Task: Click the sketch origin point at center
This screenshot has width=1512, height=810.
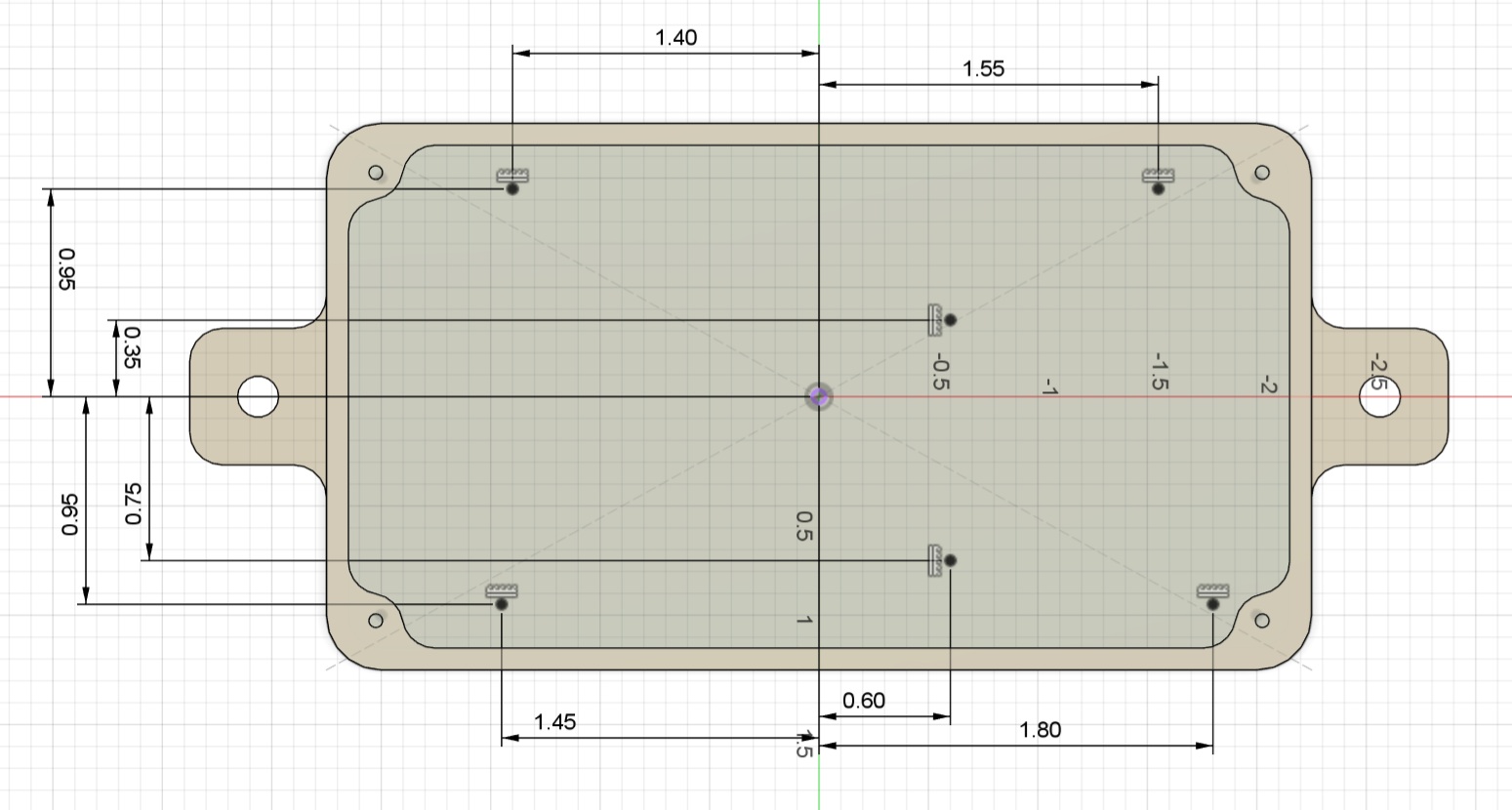Action: 819,396
